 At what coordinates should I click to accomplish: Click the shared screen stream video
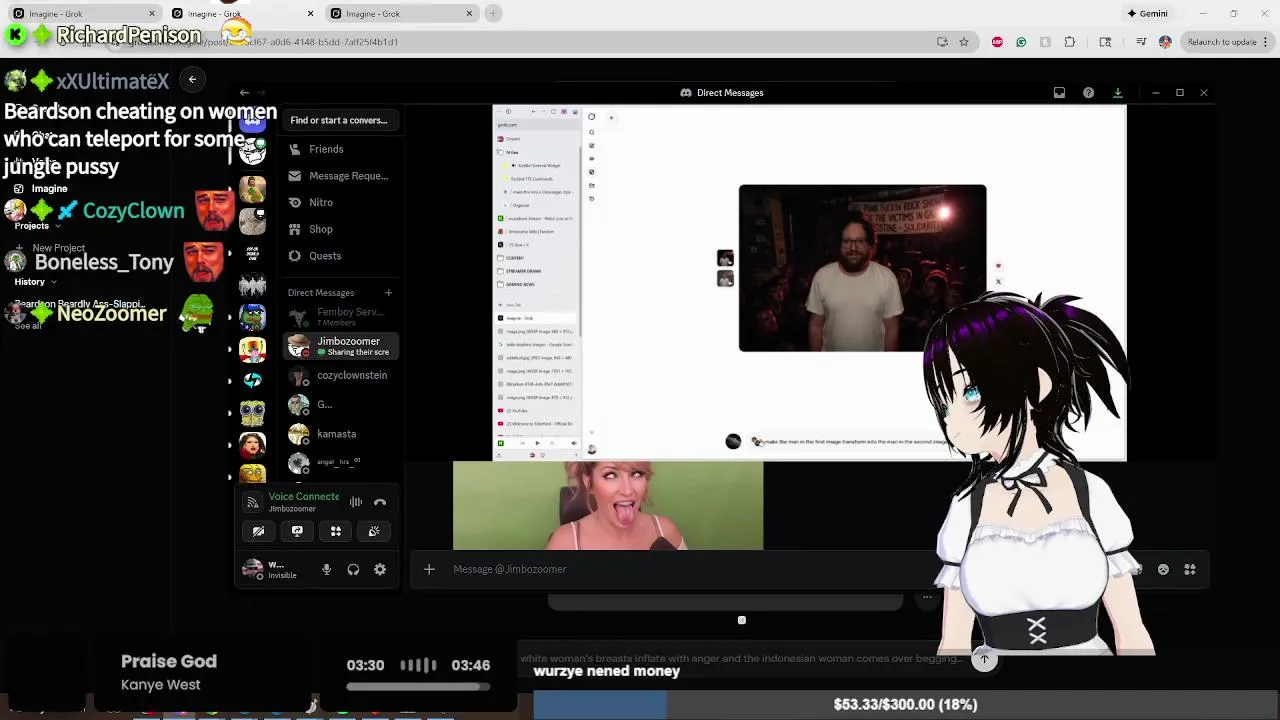coord(809,283)
